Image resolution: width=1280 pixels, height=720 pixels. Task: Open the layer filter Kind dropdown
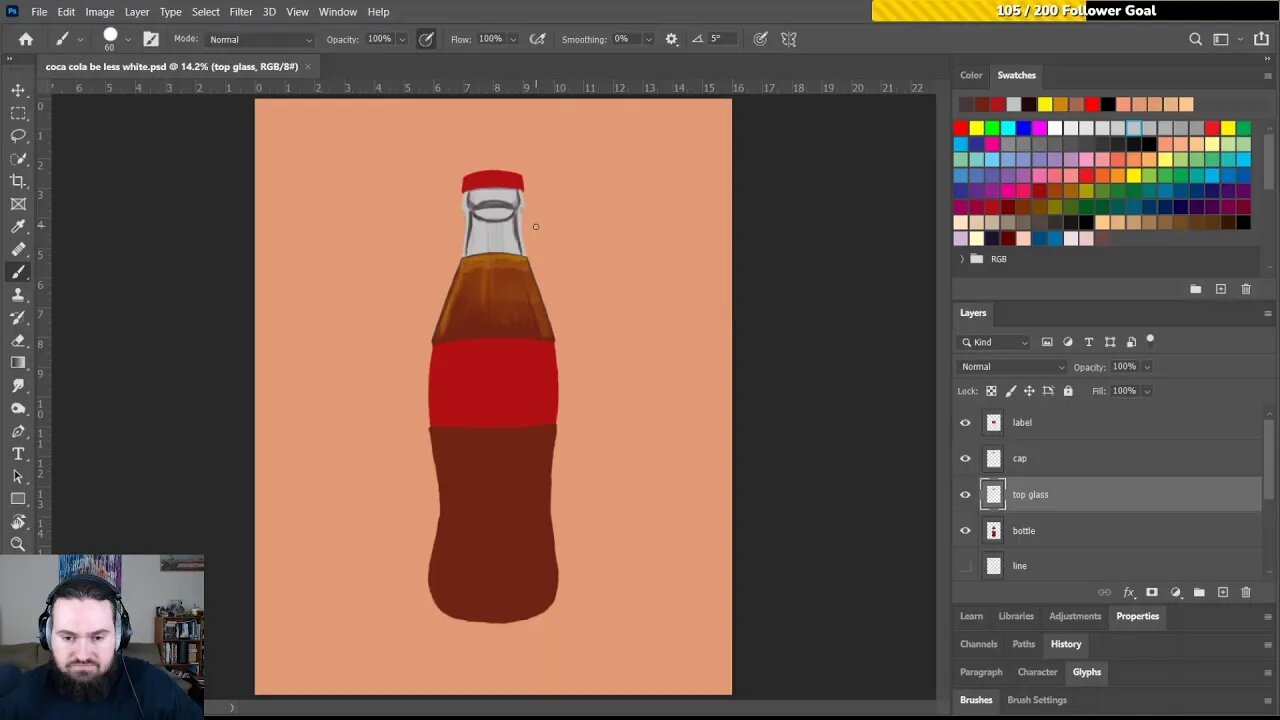click(x=995, y=342)
